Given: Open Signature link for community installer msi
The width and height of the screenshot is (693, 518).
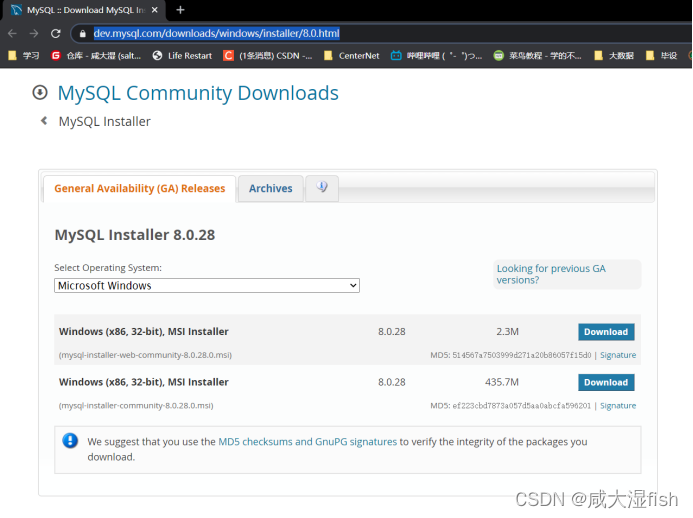Looking at the screenshot, I should [x=618, y=405].
